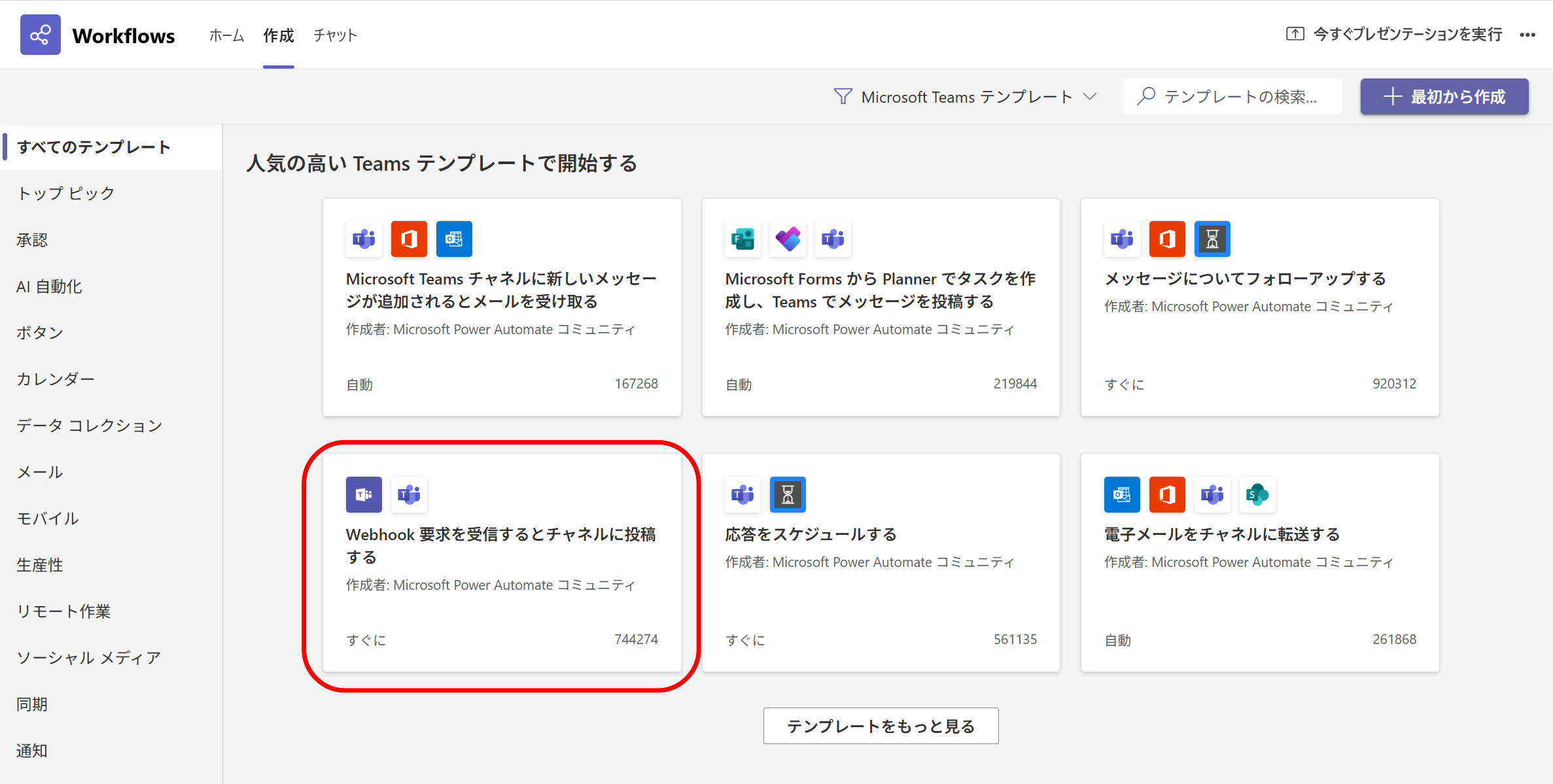Open メッセージについてフォローアップする template title
Screen dimensions: 1553x784
point(1245,279)
